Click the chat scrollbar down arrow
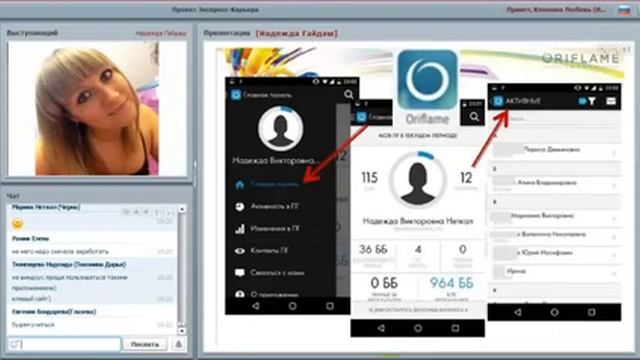Viewport: 640px width, 360px height. tap(182, 331)
